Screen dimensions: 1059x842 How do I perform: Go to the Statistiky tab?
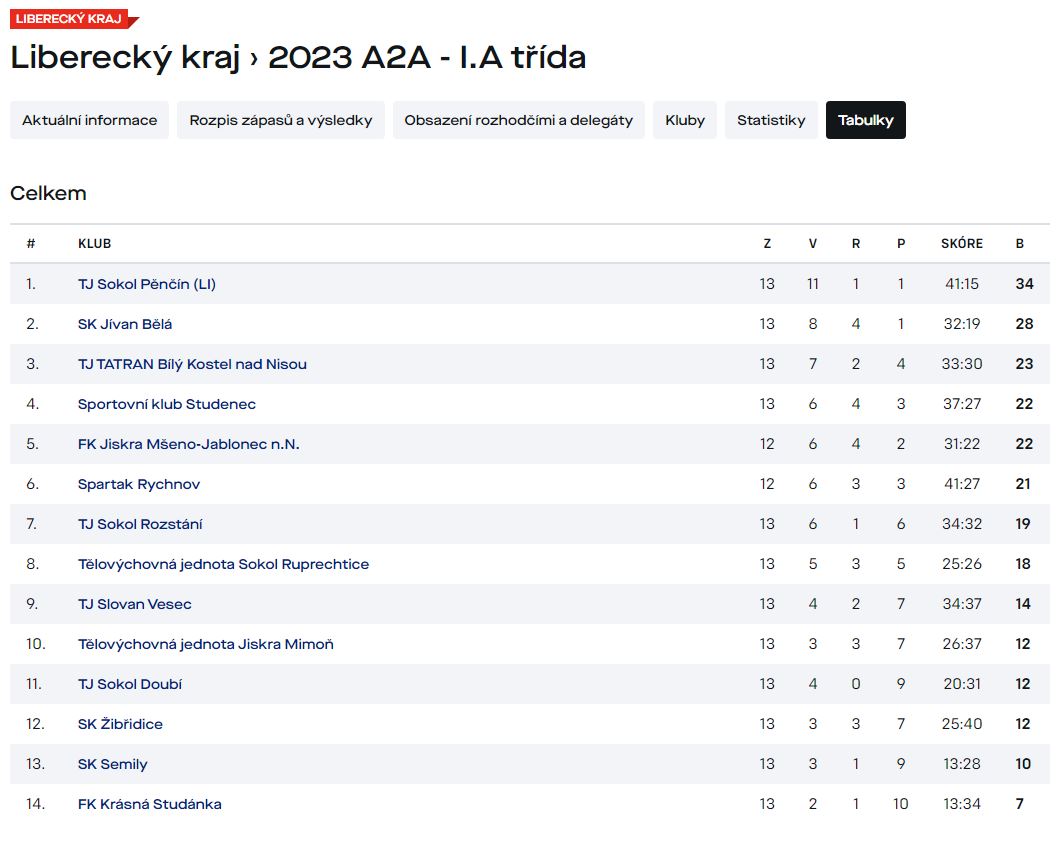[x=771, y=120]
